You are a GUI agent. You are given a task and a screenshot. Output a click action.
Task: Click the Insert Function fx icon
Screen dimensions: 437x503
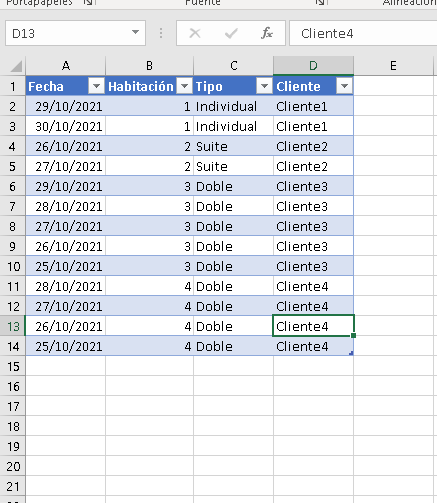click(267, 33)
